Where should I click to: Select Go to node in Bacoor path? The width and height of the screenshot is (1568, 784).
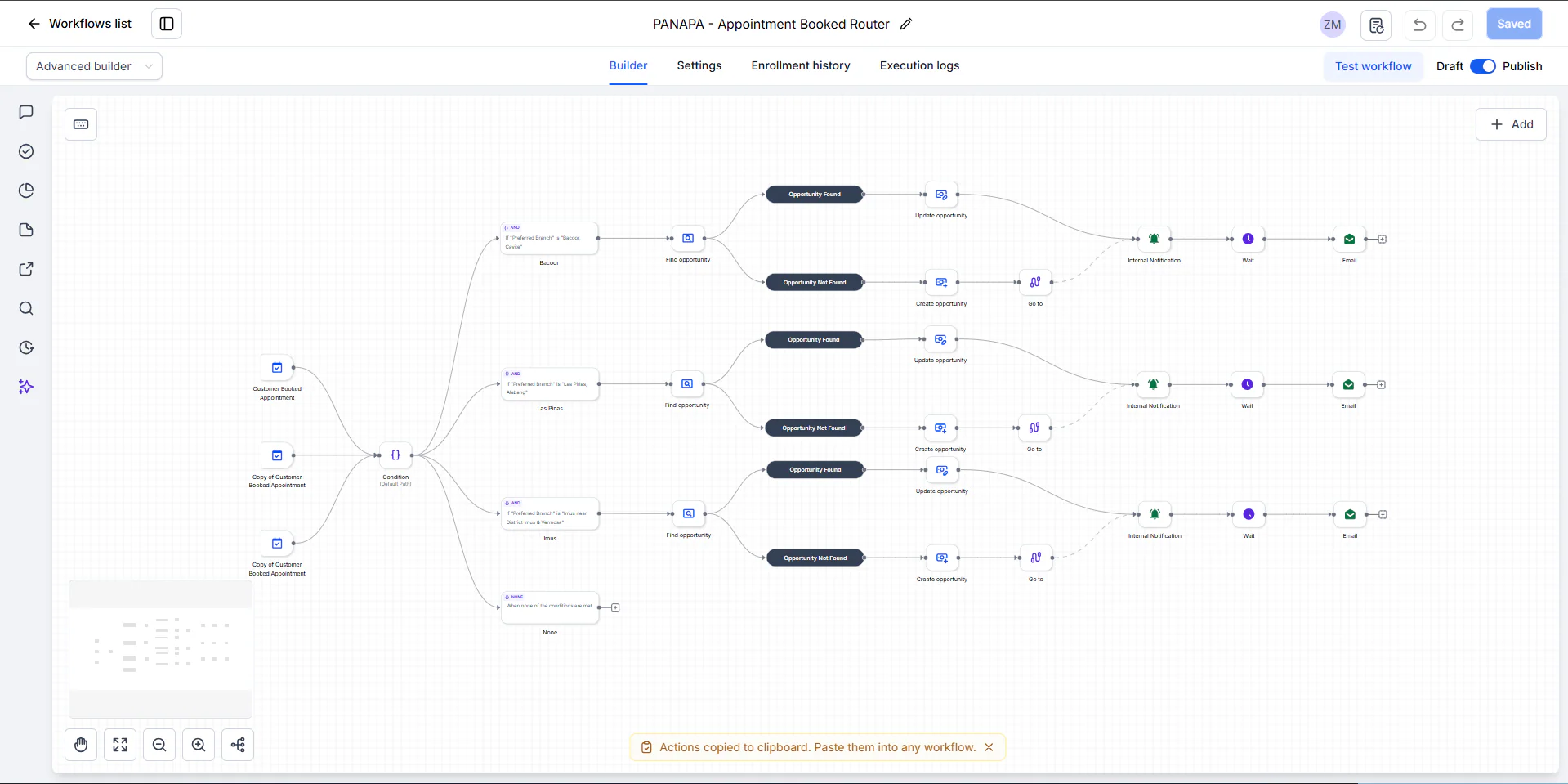(x=1035, y=283)
